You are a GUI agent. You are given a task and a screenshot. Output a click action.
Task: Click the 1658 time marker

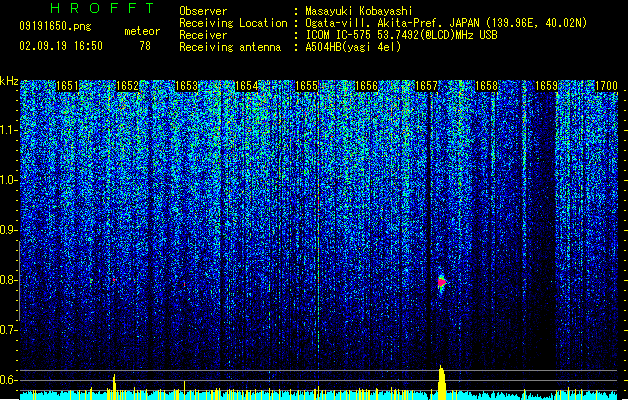tap(486, 86)
